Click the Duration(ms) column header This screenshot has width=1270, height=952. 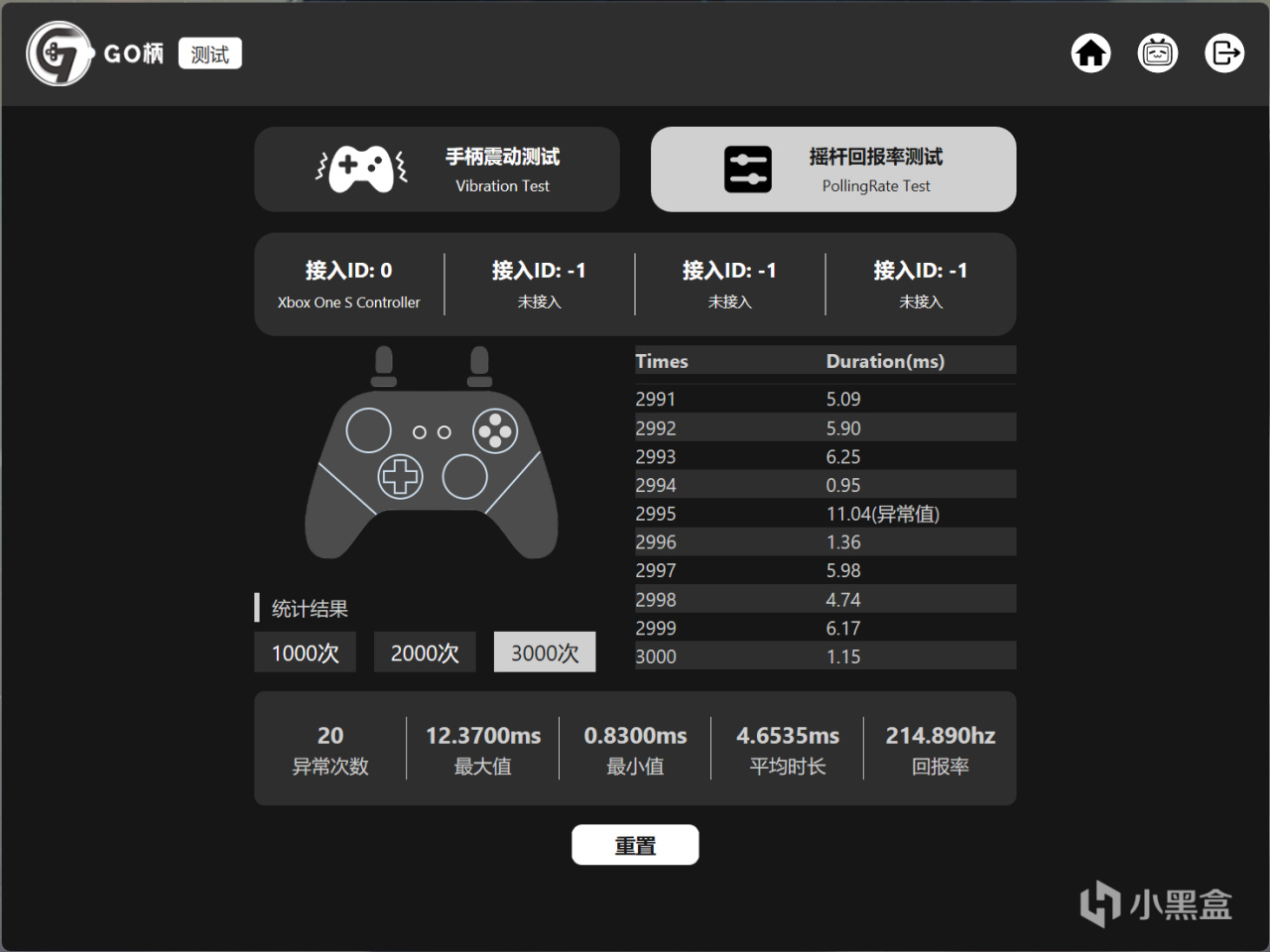[x=885, y=361]
